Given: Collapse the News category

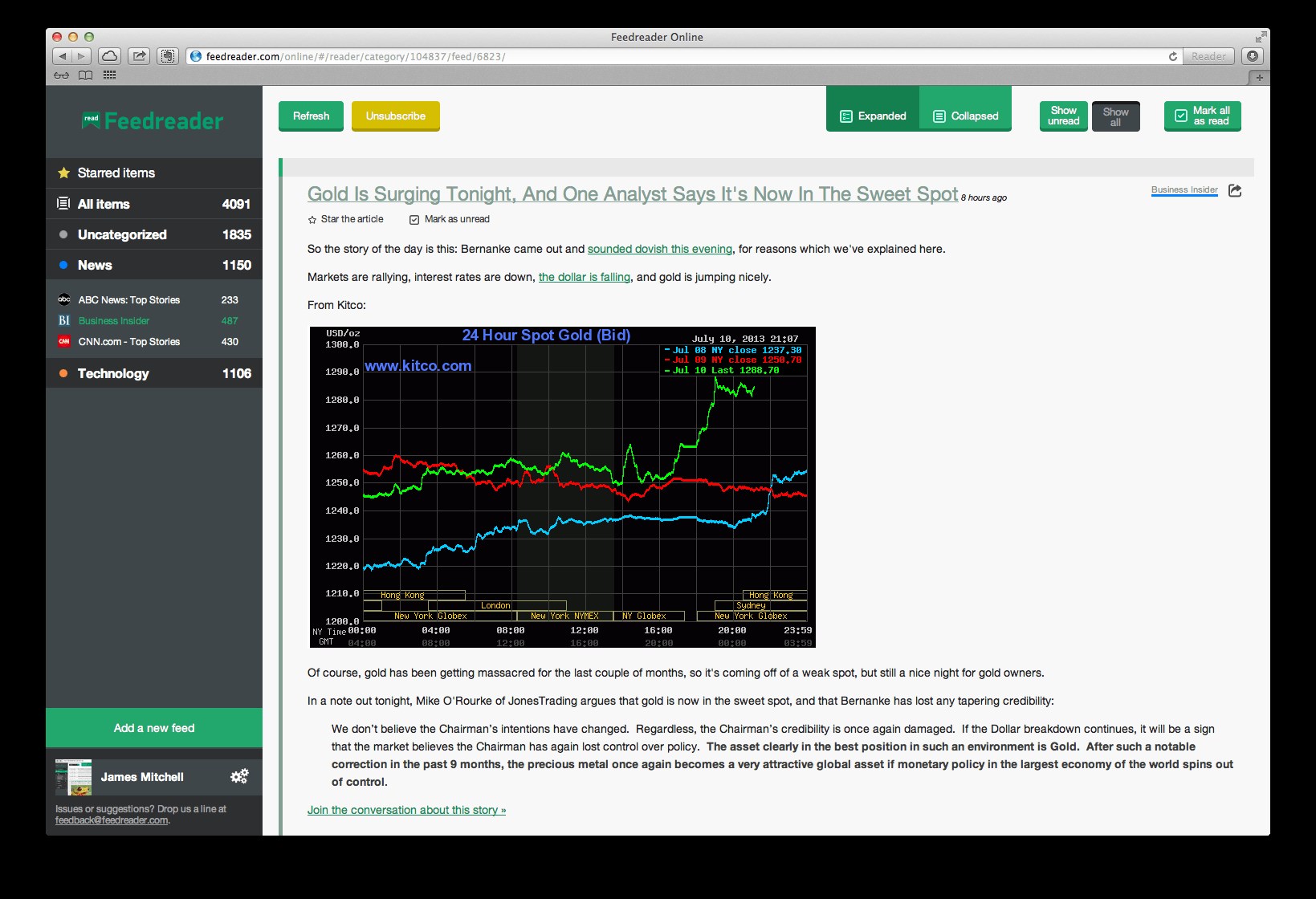Looking at the screenshot, I should pos(154,265).
